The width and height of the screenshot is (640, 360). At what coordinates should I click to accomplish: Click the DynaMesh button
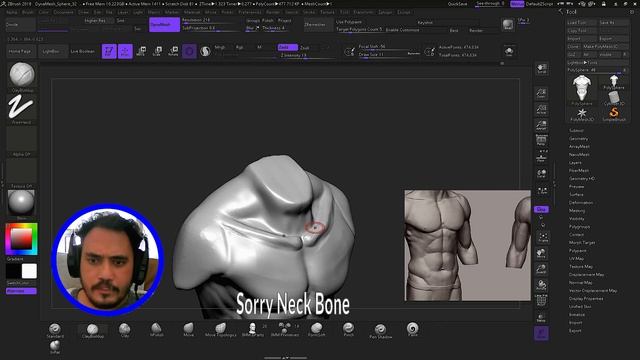coord(164,24)
